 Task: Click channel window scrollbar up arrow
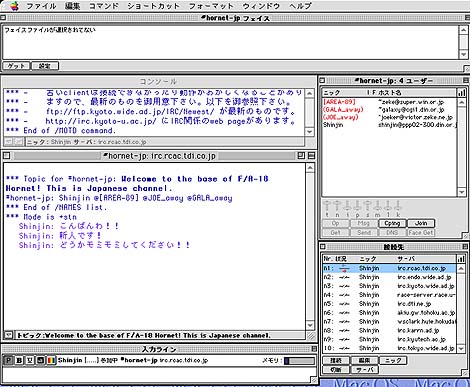point(310,168)
